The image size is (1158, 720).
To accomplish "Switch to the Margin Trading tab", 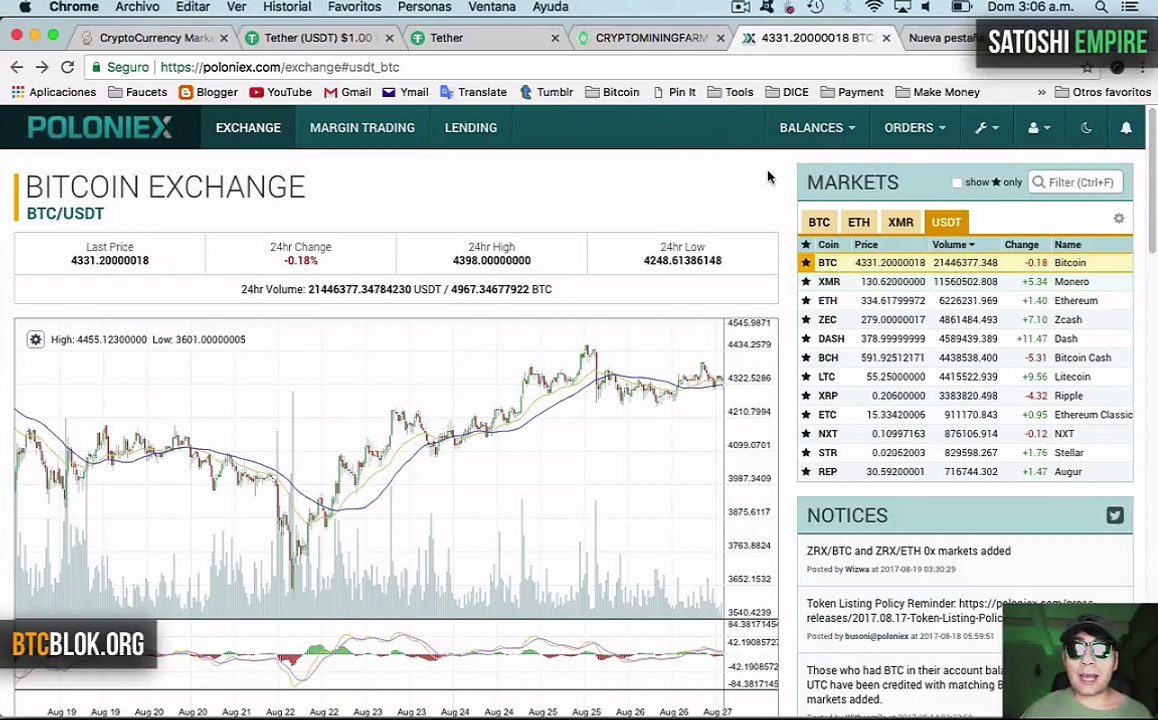I will 363,128.
